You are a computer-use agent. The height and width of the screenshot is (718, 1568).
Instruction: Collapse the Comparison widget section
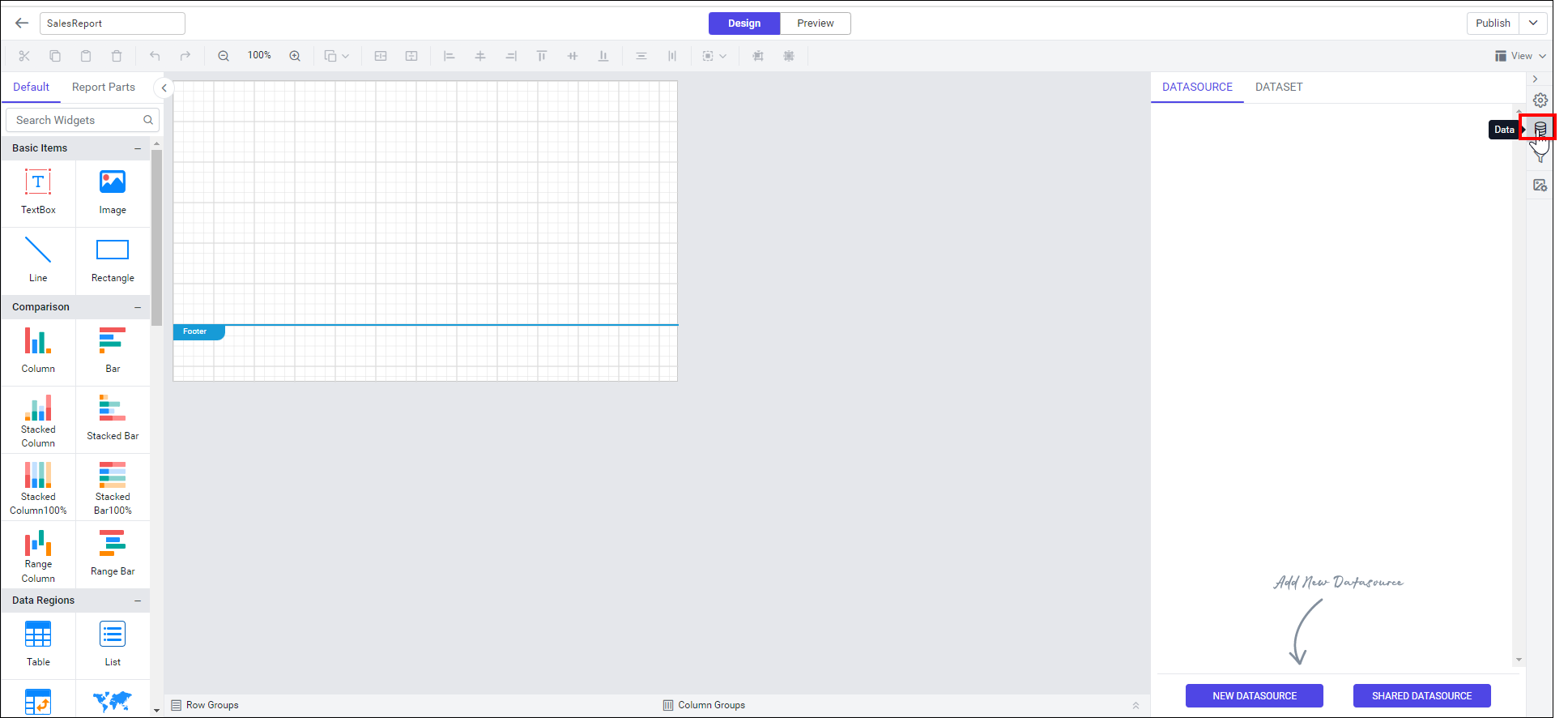[138, 307]
